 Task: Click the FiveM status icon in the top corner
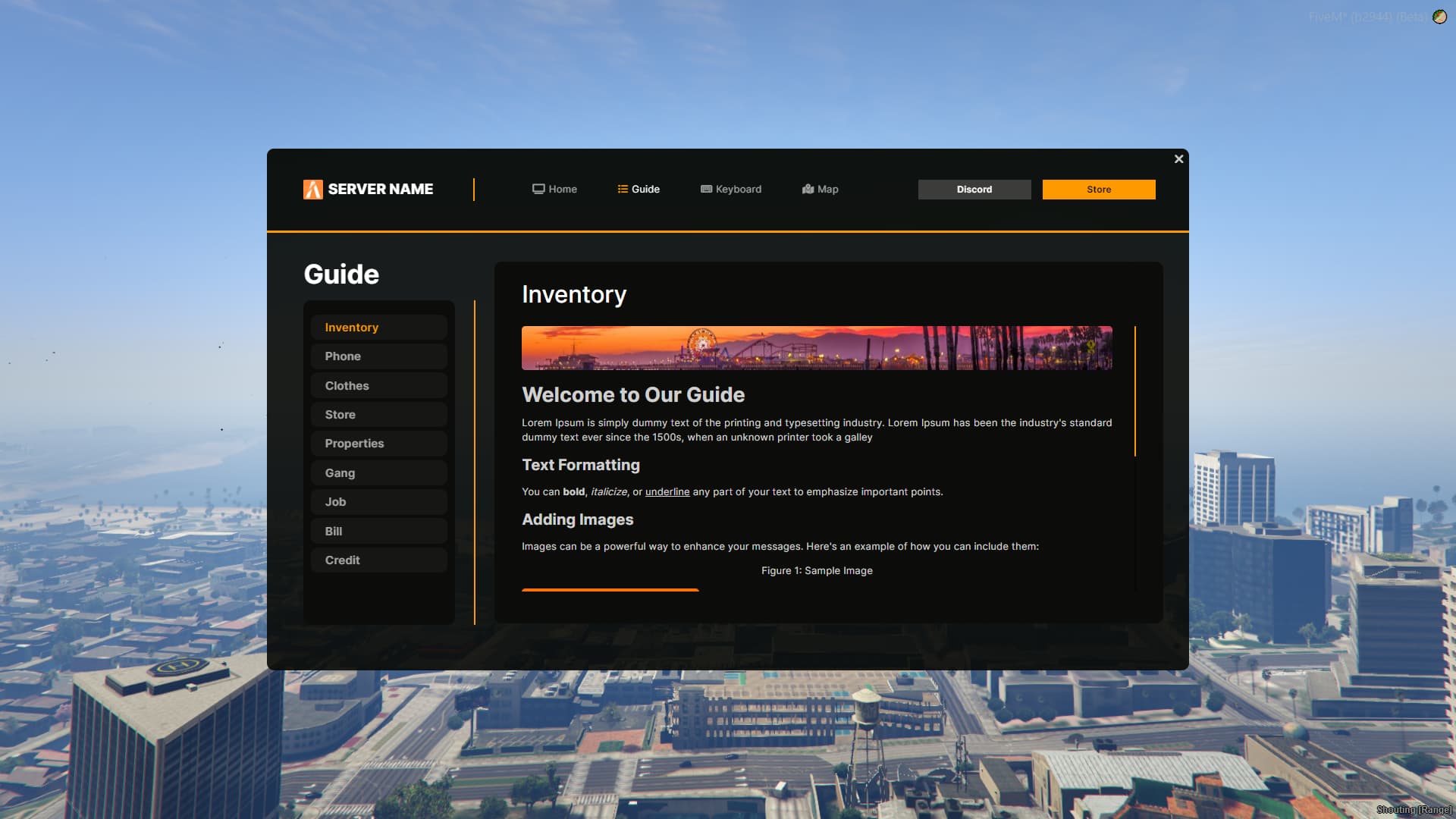[1439, 17]
